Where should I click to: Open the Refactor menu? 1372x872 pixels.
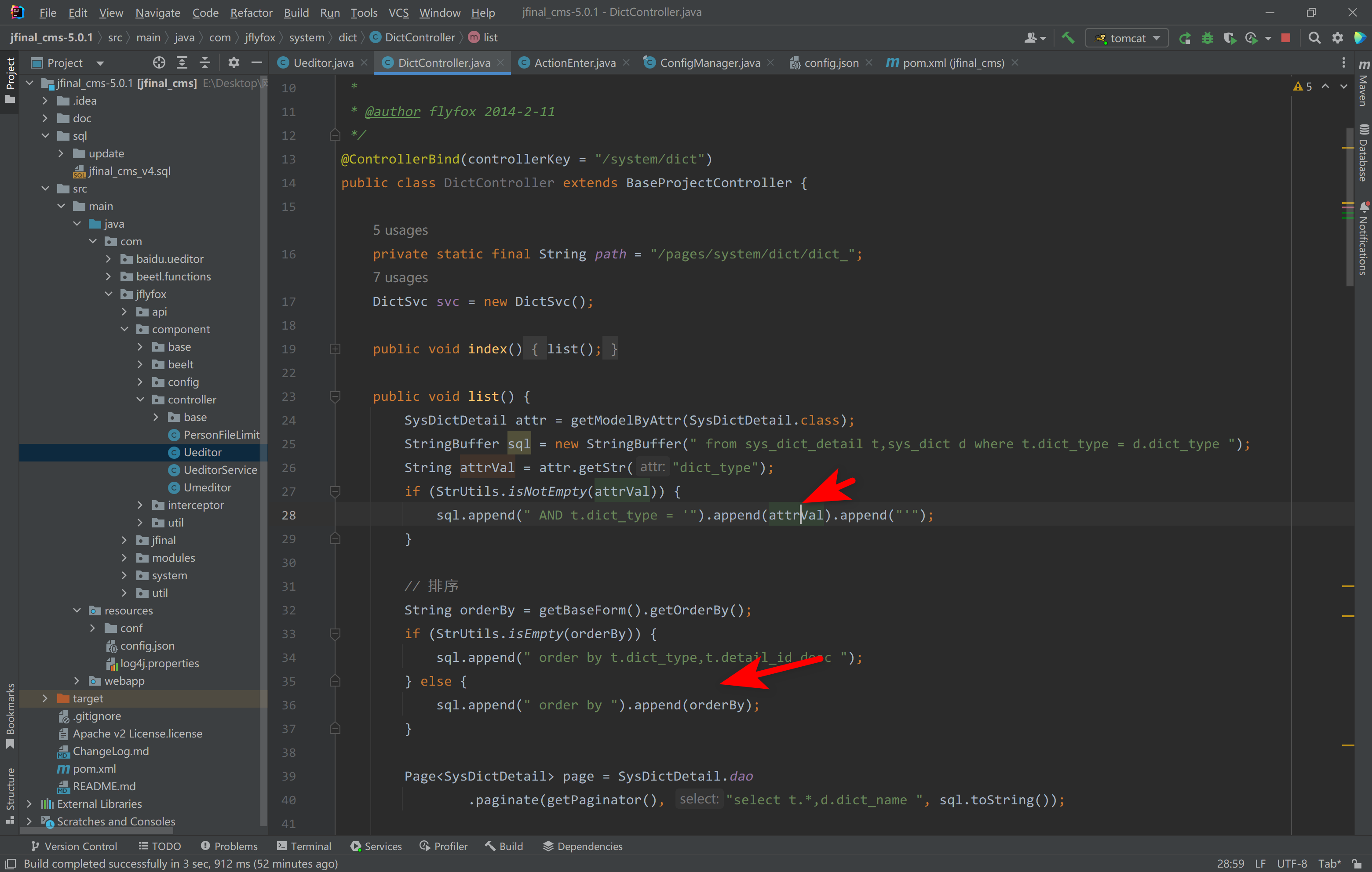(251, 13)
